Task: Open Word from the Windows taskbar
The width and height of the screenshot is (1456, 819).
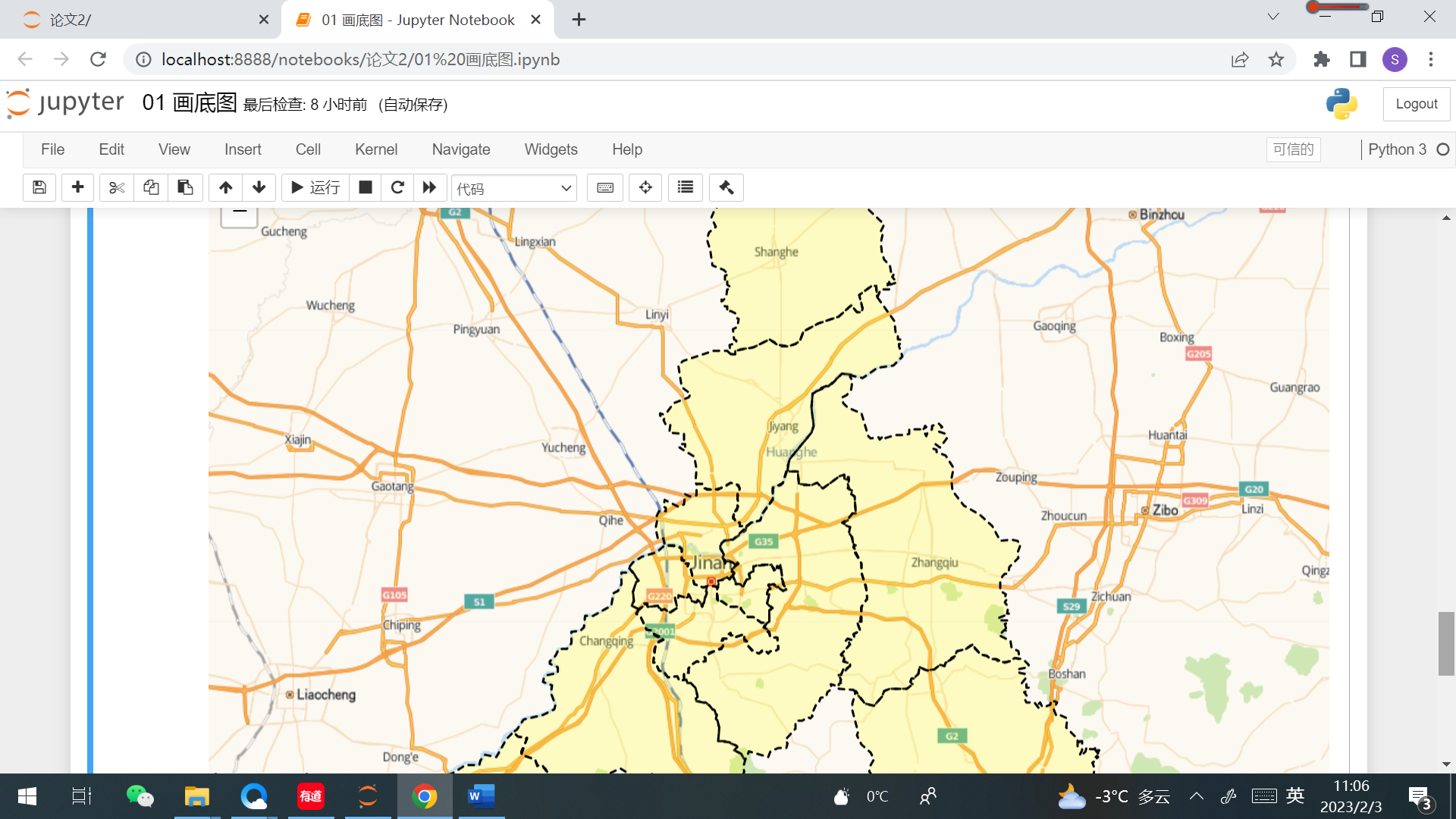Action: tap(481, 796)
